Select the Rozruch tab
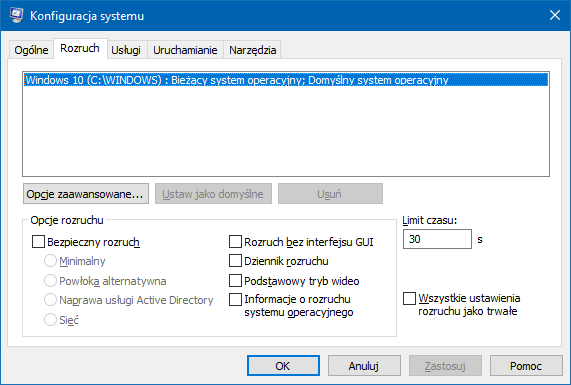Image resolution: width=571 pixels, height=385 pixels. [80, 48]
